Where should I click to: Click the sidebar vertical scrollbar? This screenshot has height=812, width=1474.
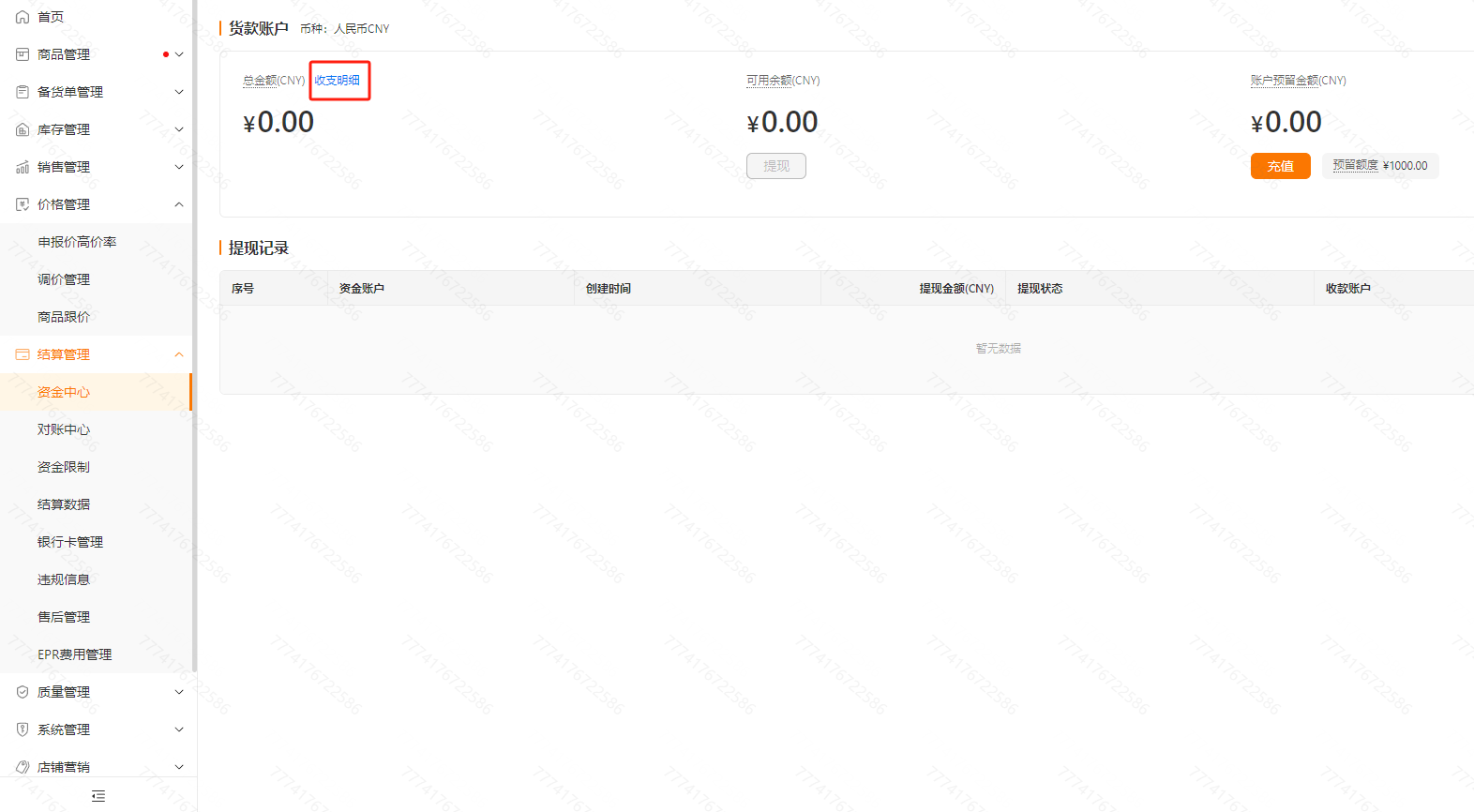pos(194,336)
